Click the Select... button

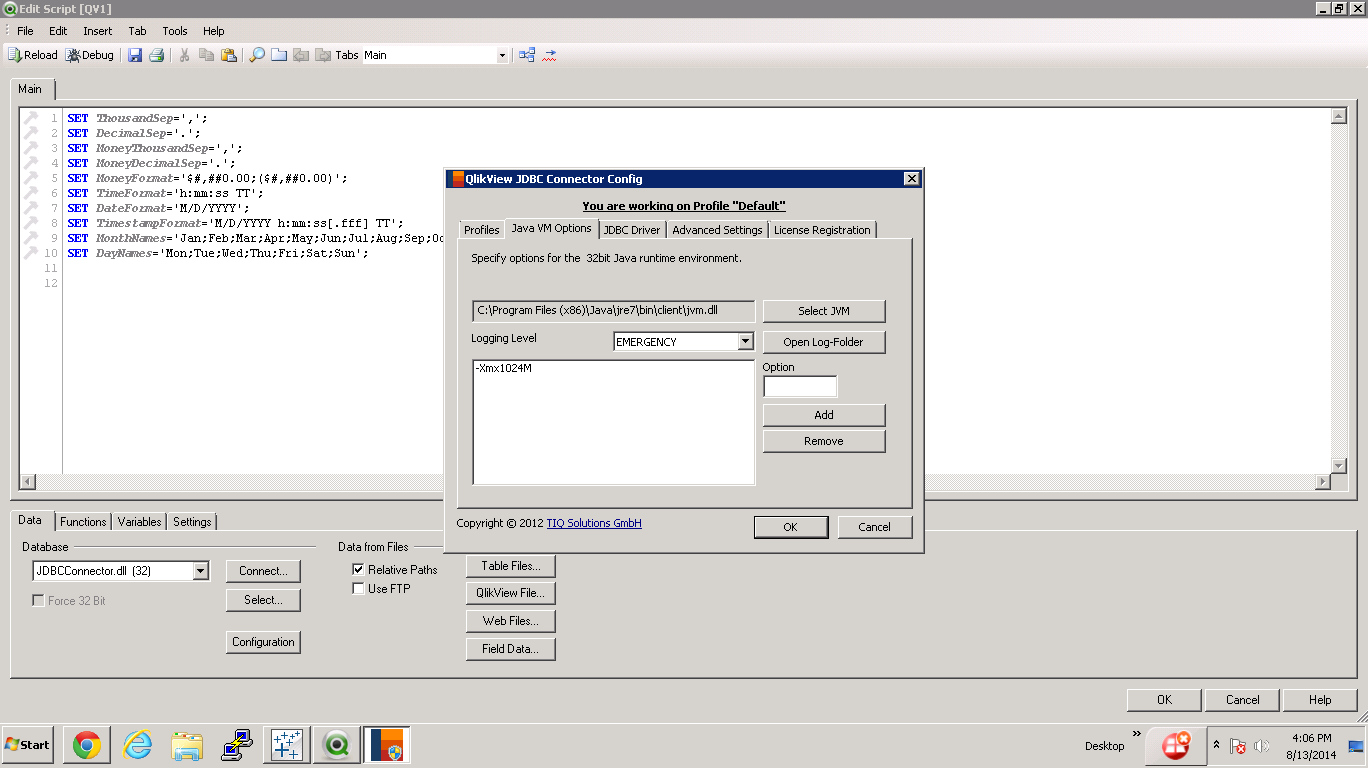click(263, 600)
